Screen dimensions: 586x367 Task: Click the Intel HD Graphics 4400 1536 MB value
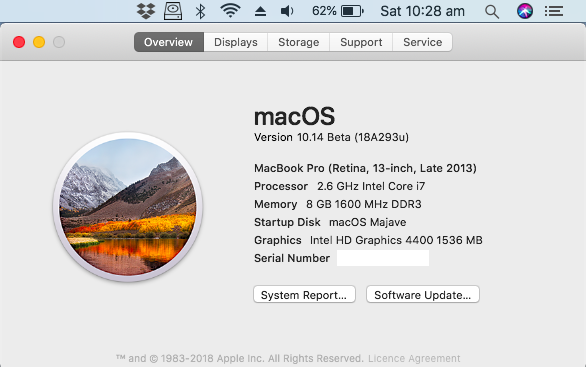(x=396, y=240)
